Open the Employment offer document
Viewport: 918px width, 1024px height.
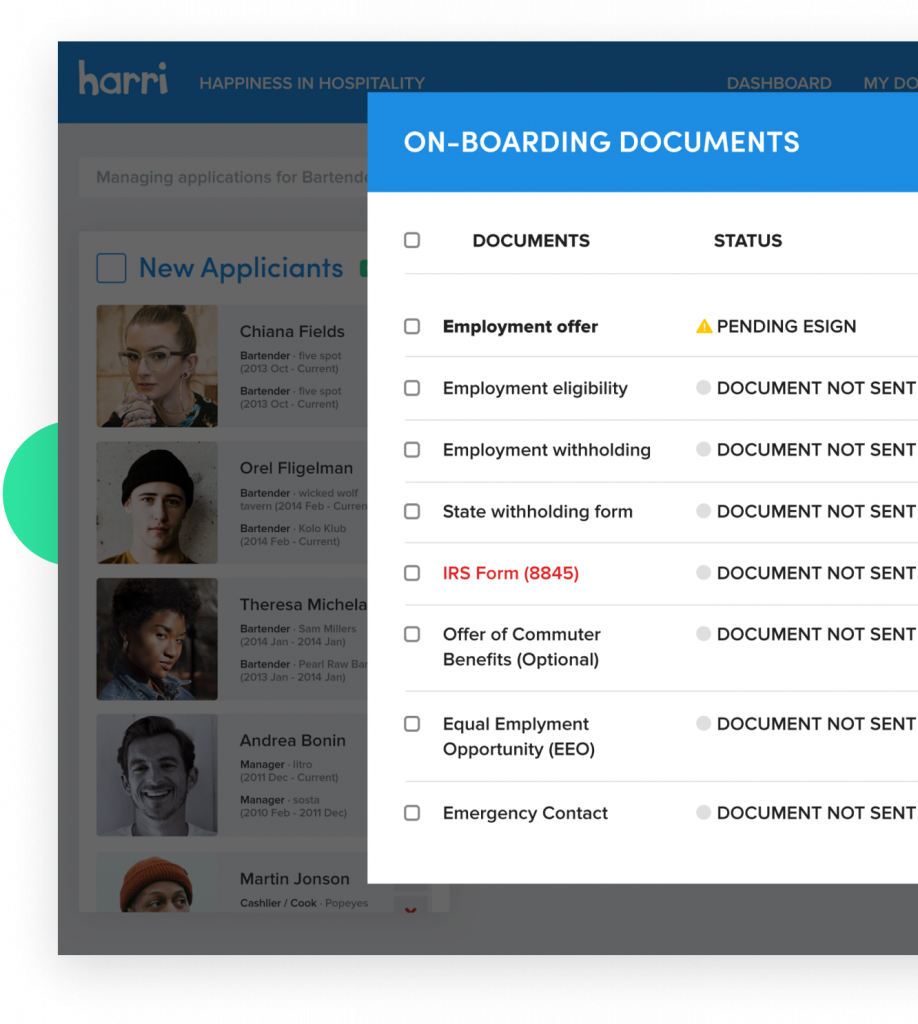[x=520, y=326]
